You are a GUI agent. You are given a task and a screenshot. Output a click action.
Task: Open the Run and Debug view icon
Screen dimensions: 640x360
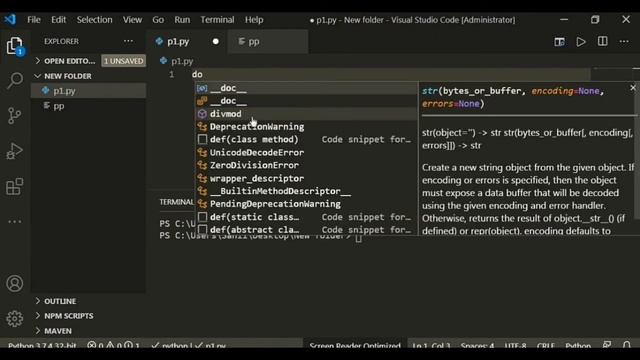(x=15, y=151)
